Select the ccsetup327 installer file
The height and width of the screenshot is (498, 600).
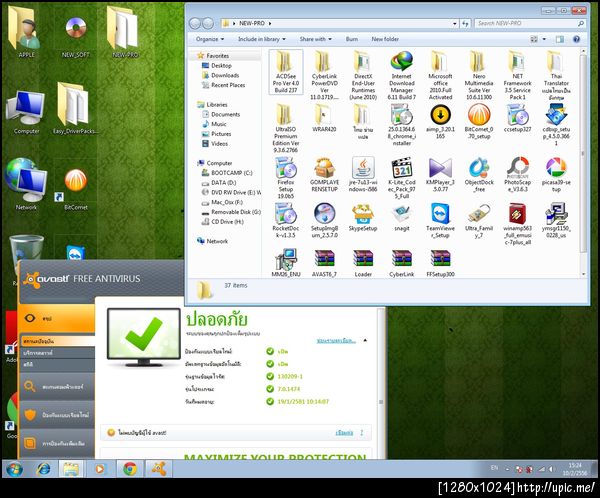click(518, 118)
